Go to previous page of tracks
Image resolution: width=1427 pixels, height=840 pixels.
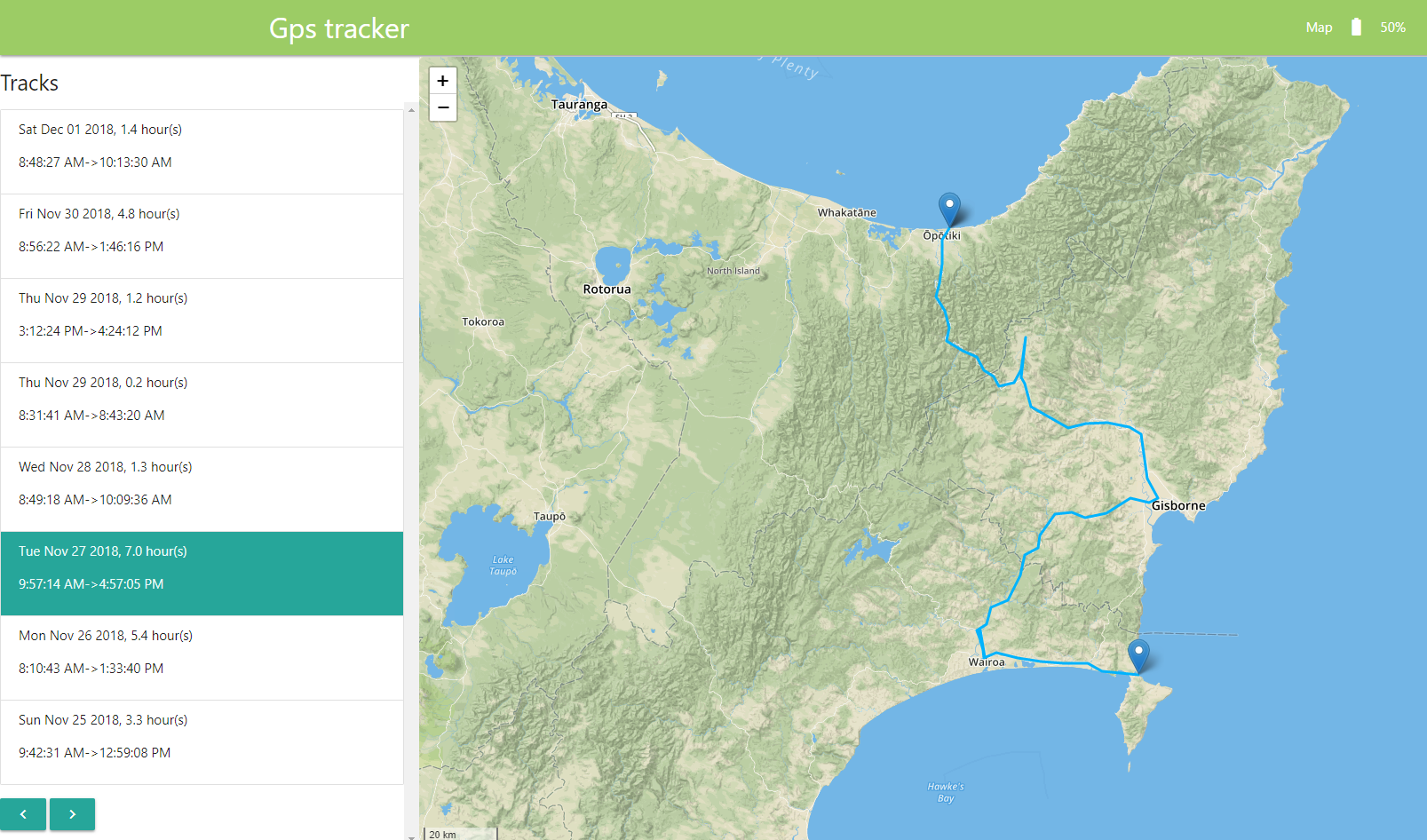pyautogui.click(x=23, y=814)
